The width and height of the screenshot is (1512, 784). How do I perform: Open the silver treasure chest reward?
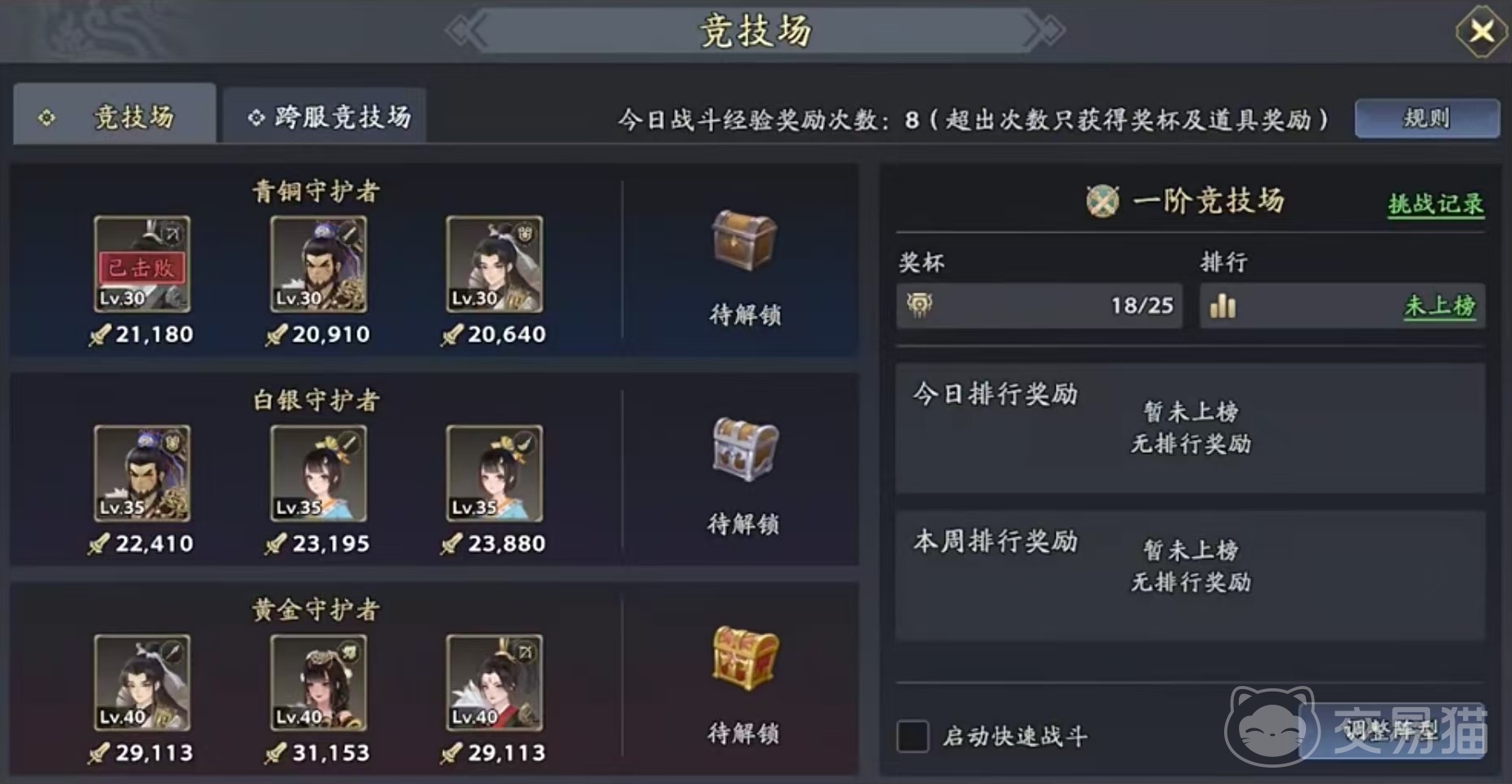click(743, 449)
